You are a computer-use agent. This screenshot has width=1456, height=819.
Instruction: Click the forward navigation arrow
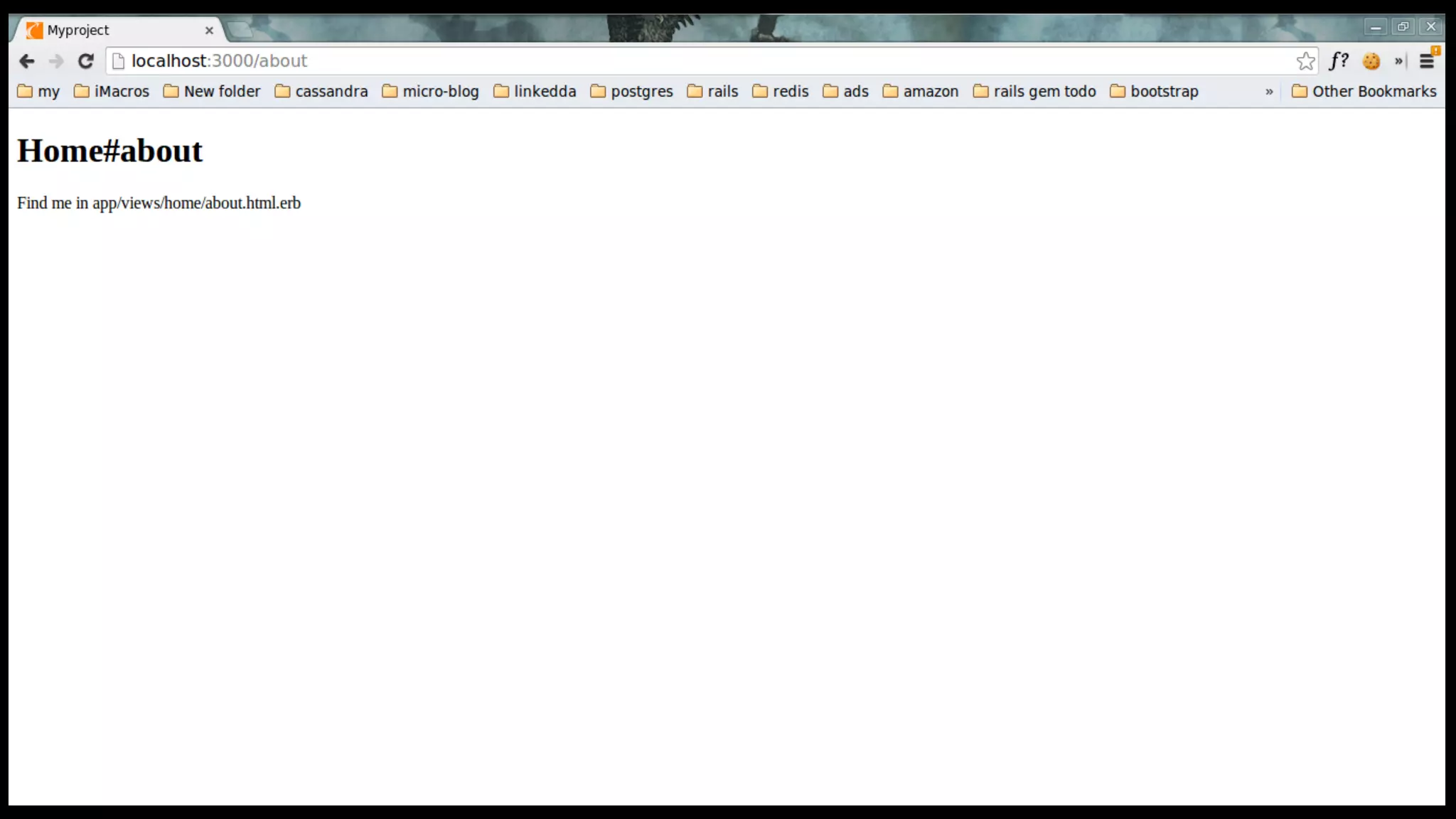[x=56, y=61]
